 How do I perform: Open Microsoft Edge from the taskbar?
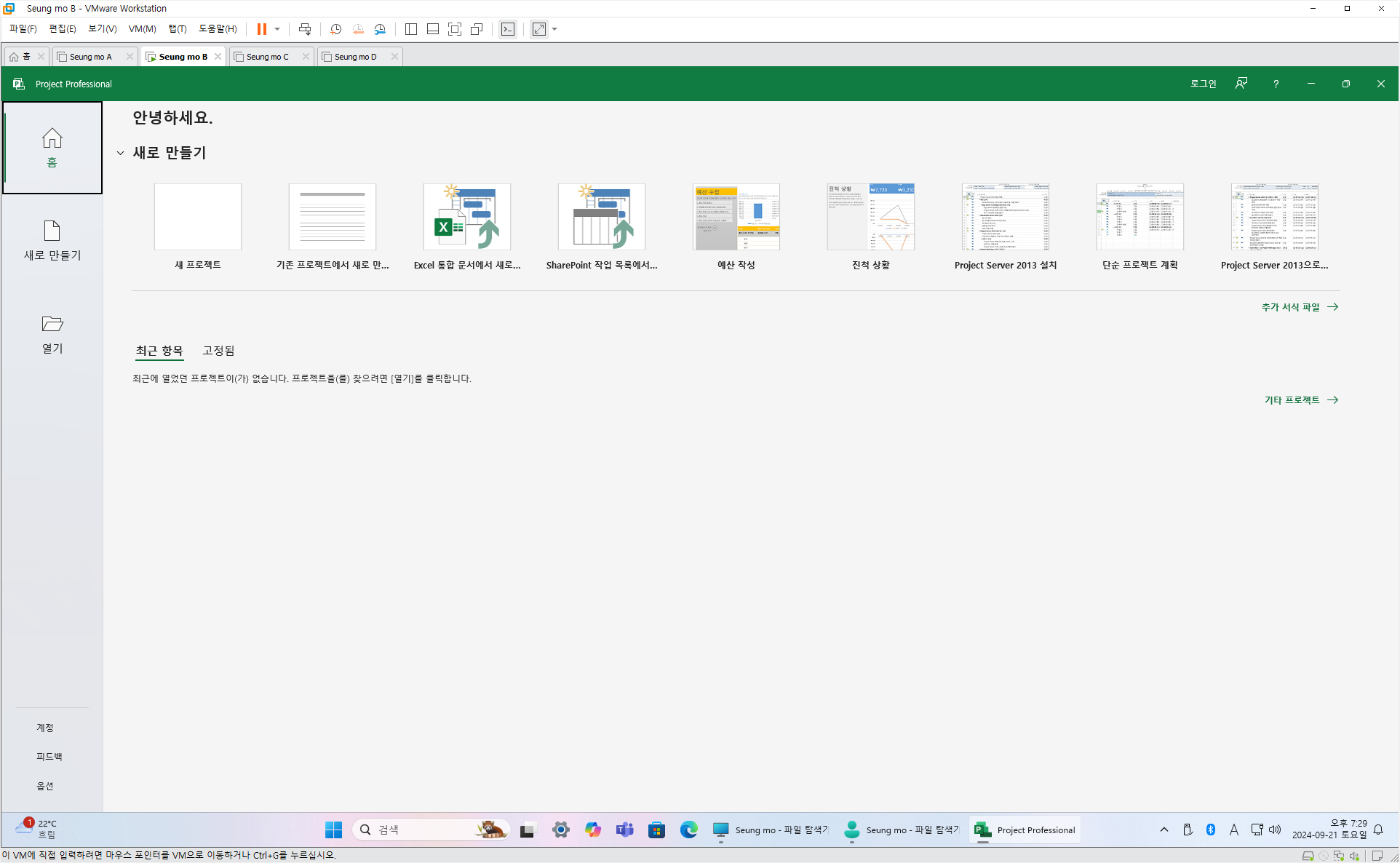[688, 830]
